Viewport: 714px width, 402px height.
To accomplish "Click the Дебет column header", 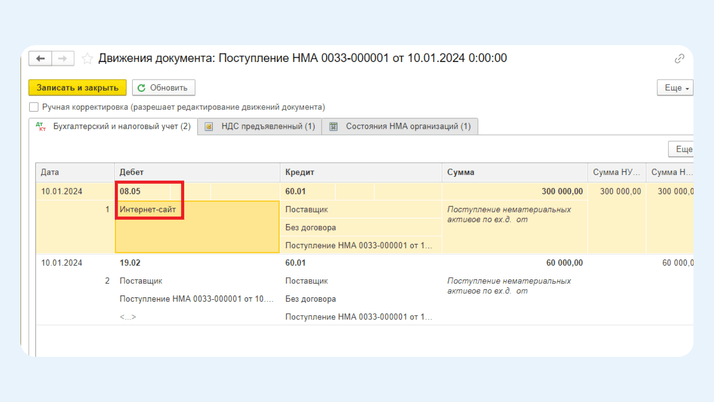I will pyautogui.click(x=197, y=172).
